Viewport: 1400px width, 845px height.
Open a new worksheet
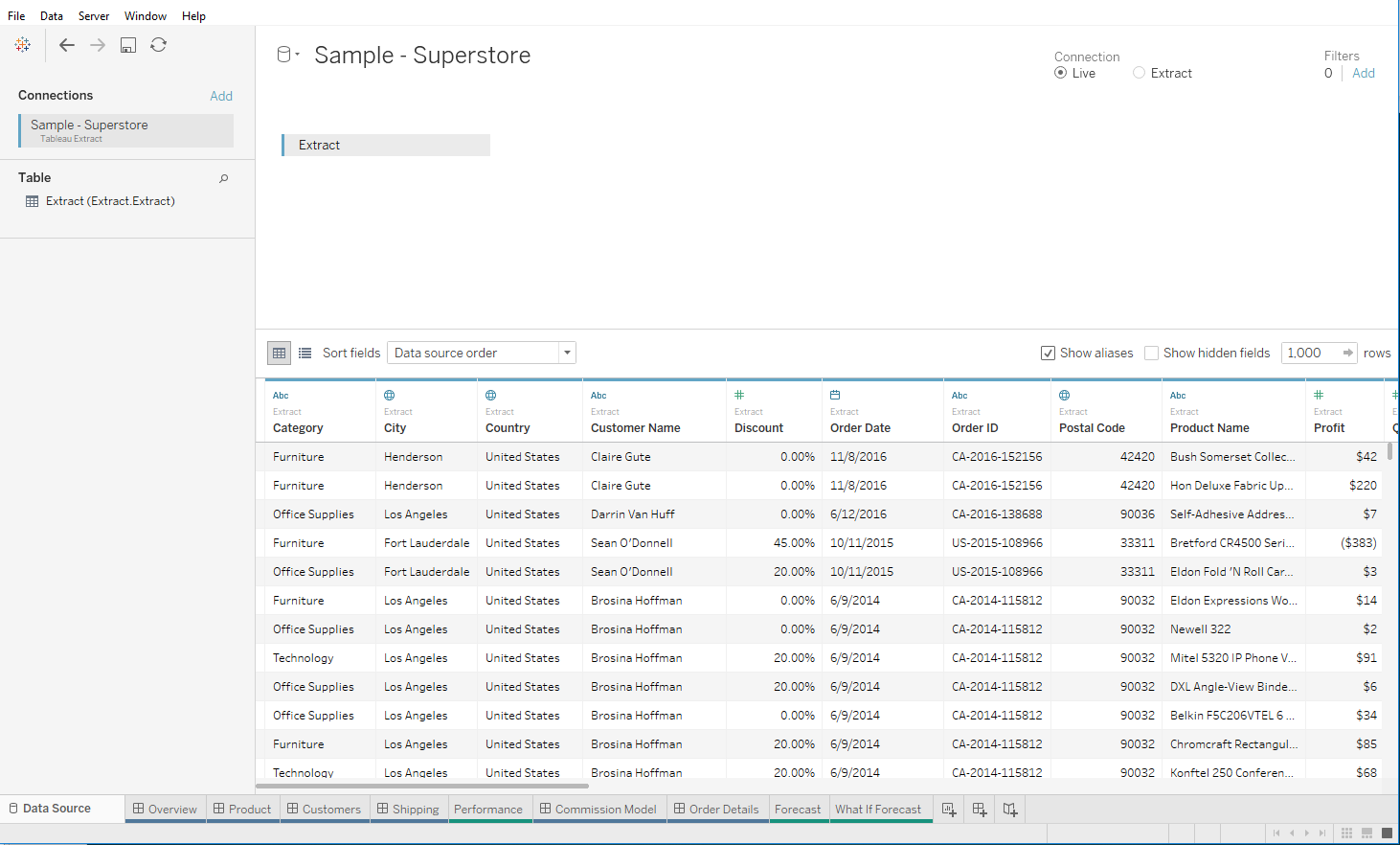point(948,810)
